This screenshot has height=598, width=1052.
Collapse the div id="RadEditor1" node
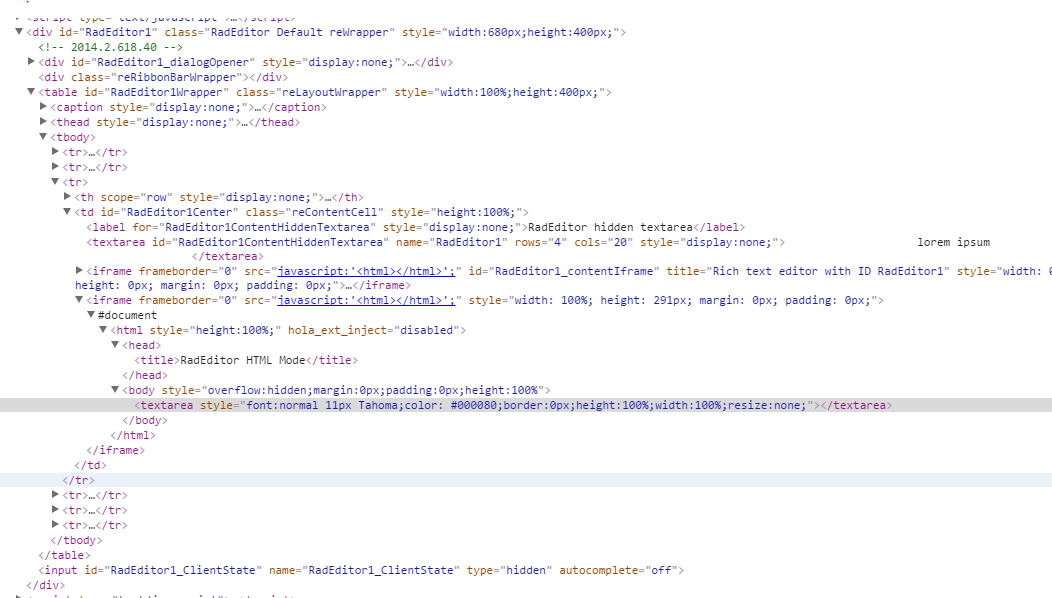pyautogui.click(x=19, y=32)
